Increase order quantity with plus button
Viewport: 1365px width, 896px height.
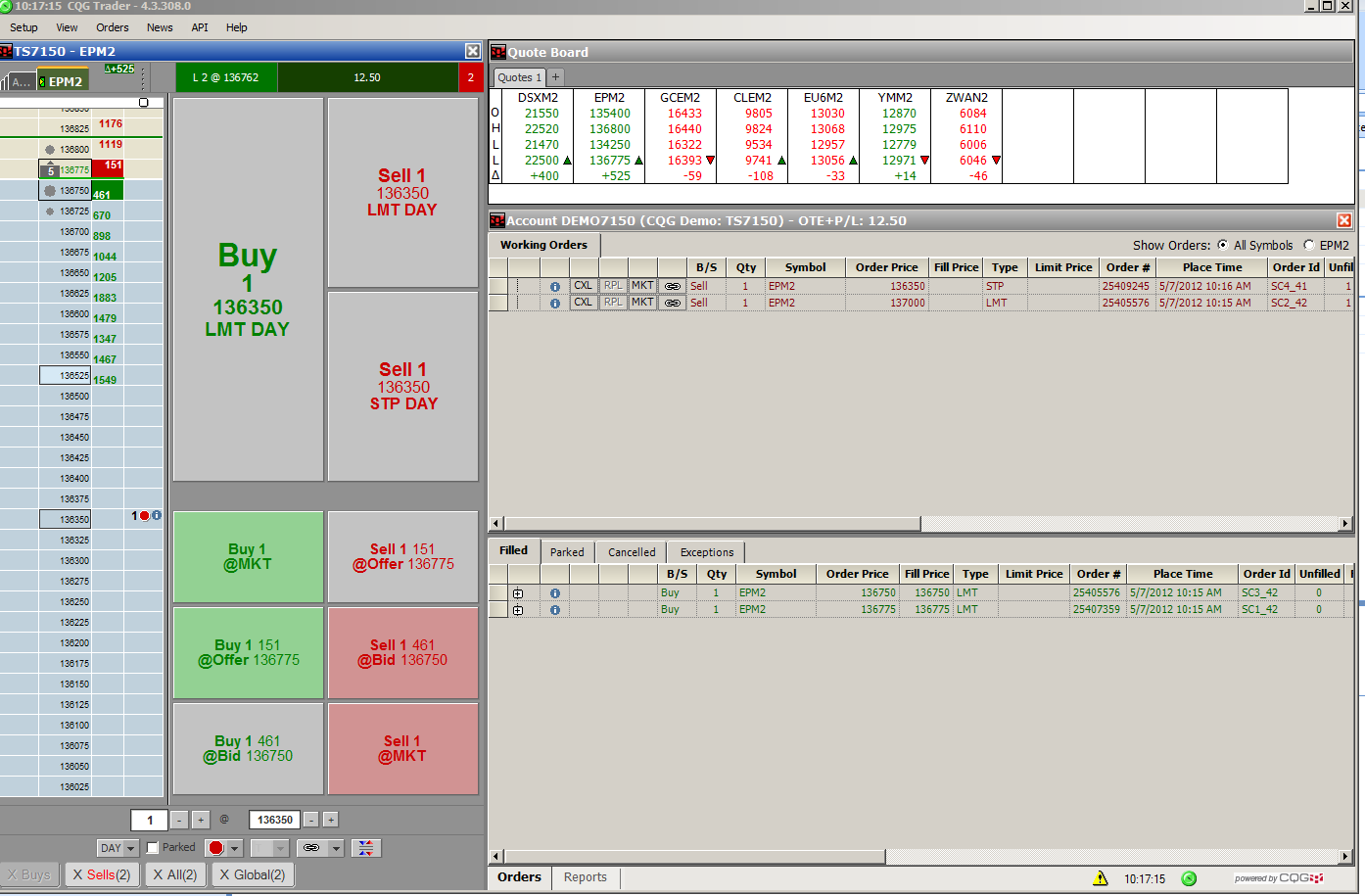[200, 820]
